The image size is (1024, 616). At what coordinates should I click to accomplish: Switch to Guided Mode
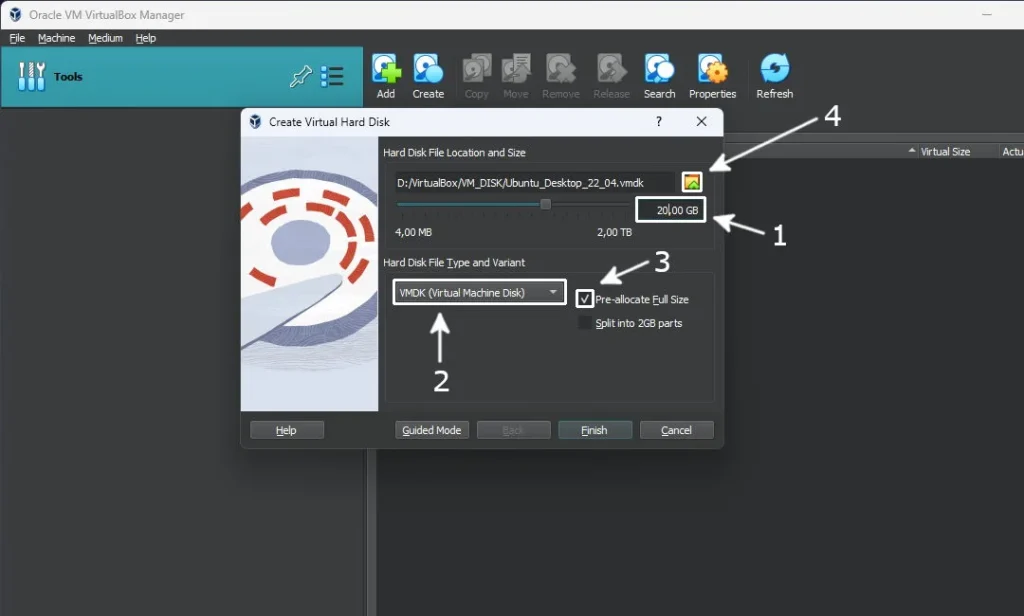pyautogui.click(x=432, y=430)
